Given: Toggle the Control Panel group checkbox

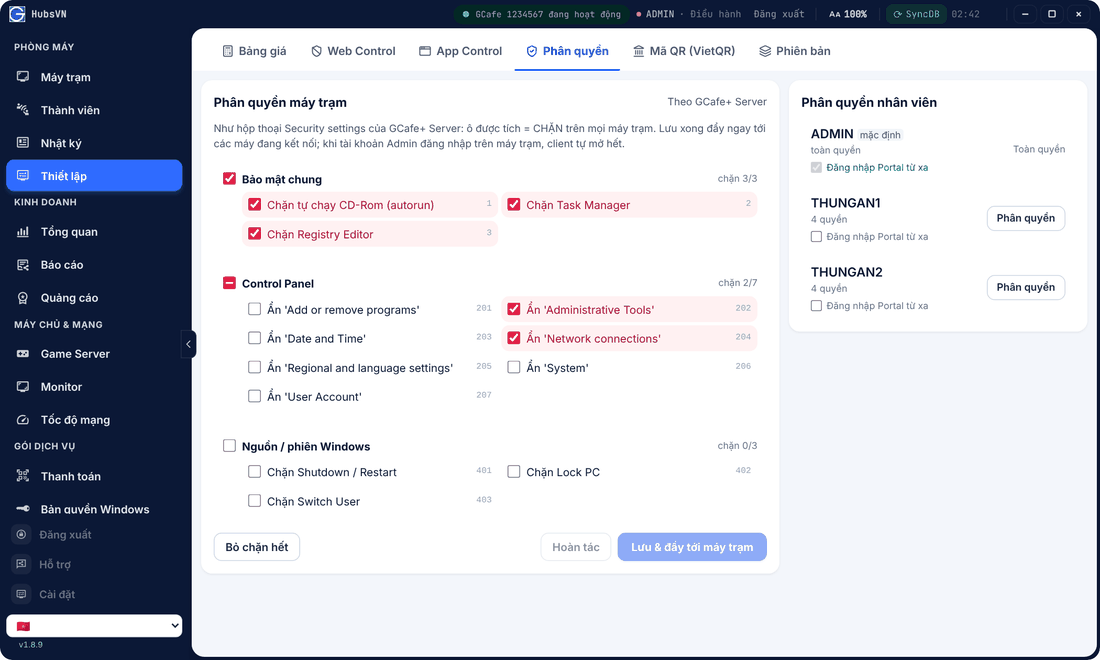Looking at the screenshot, I should click(x=229, y=283).
